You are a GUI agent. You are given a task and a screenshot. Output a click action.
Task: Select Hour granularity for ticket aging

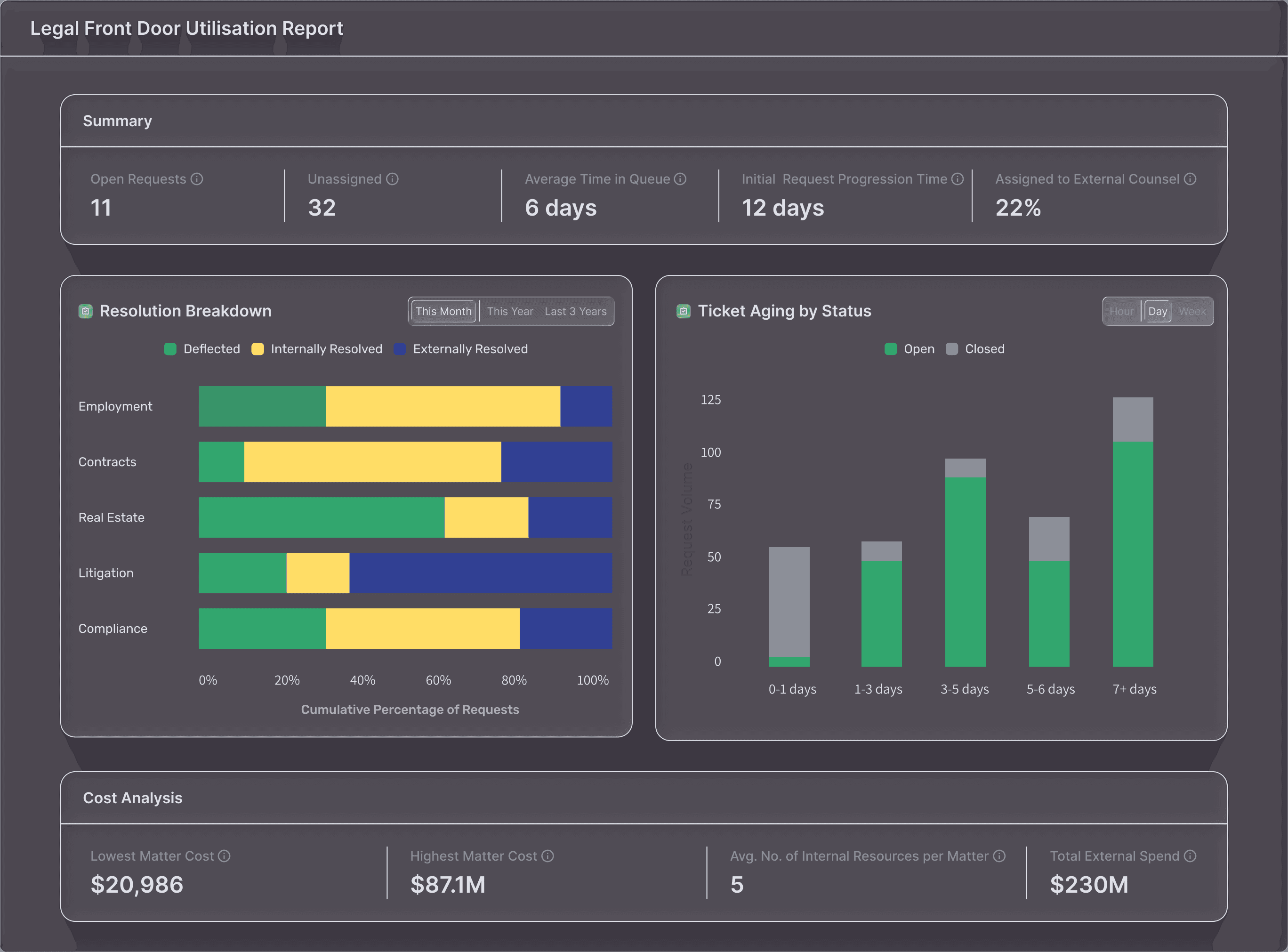pos(1121,312)
